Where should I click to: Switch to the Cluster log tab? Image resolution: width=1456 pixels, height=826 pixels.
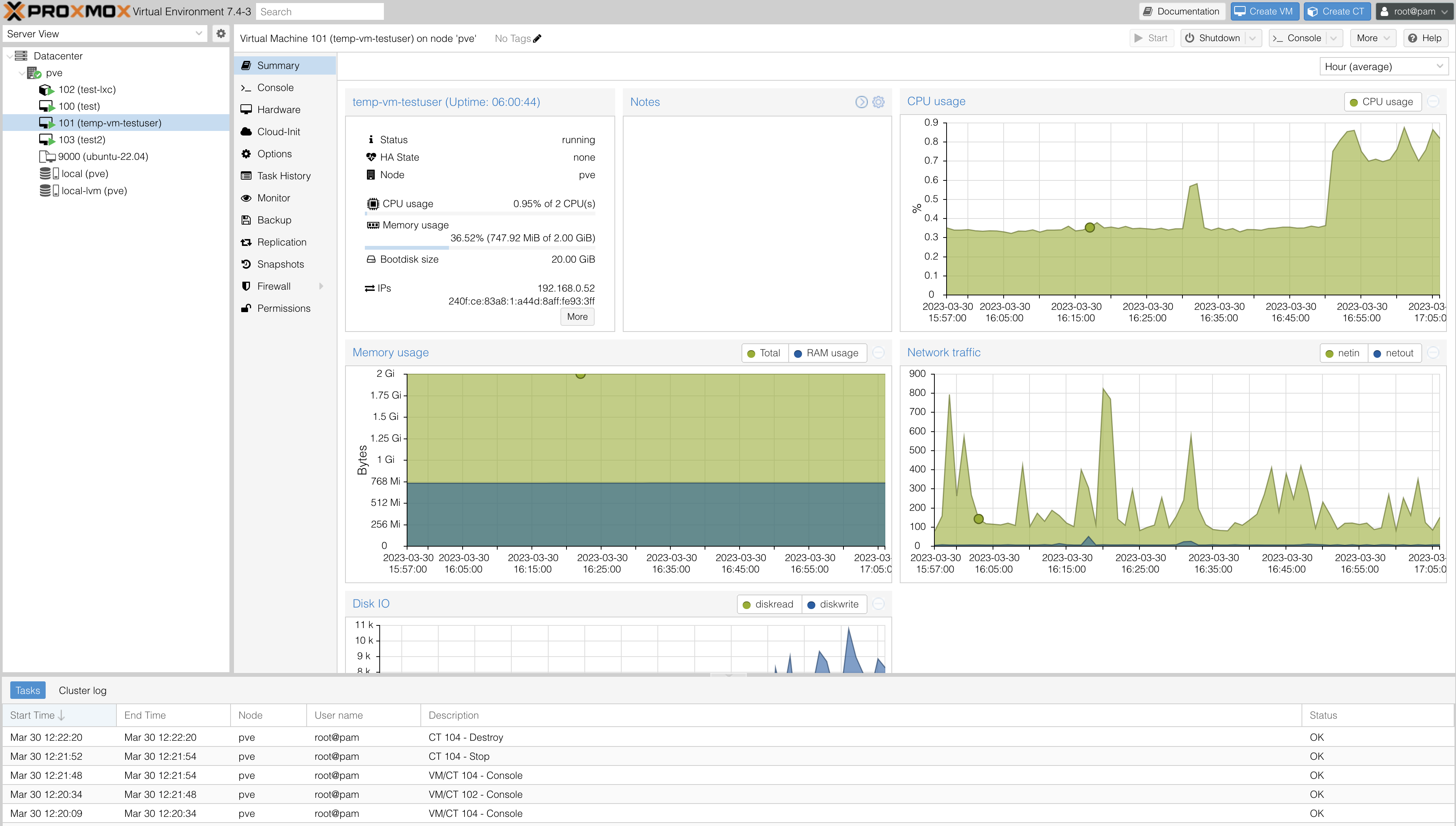(x=82, y=690)
